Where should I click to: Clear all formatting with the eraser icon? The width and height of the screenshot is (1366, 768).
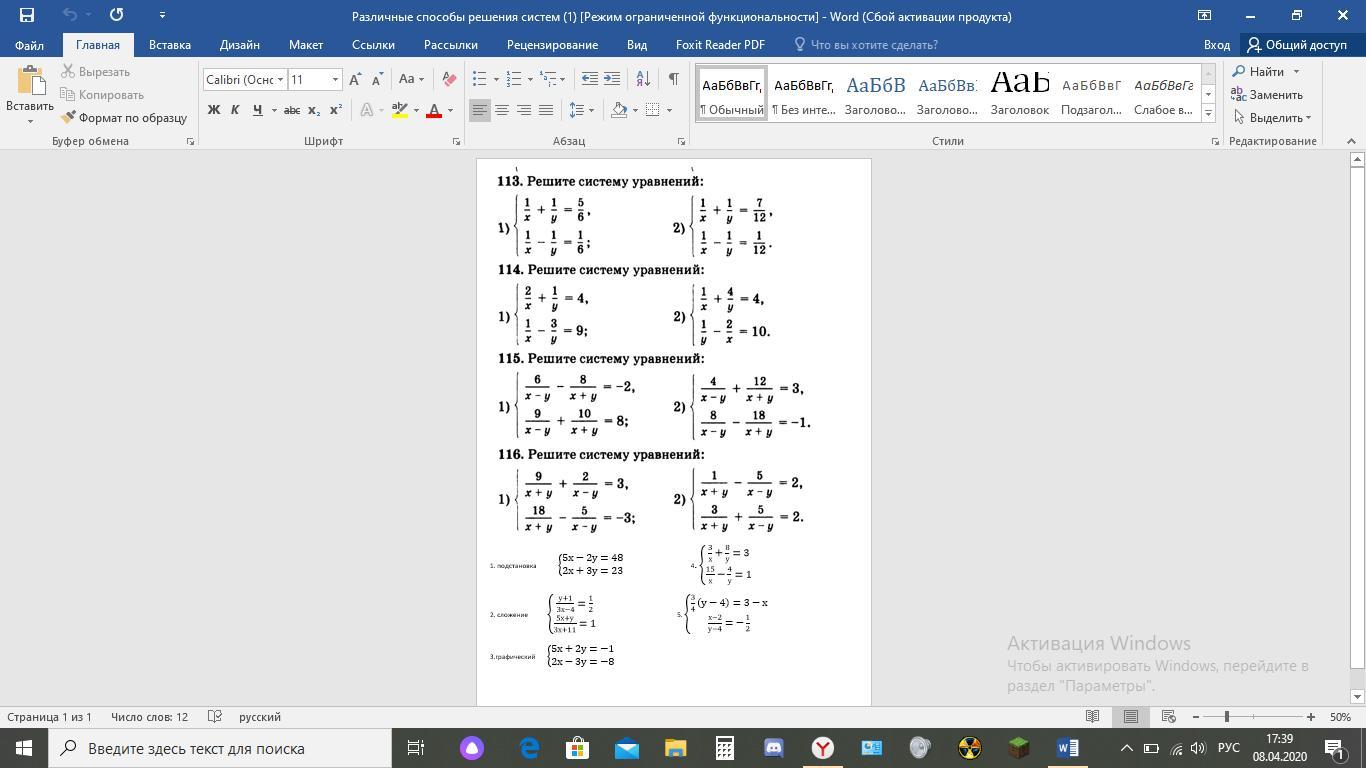(x=449, y=79)
